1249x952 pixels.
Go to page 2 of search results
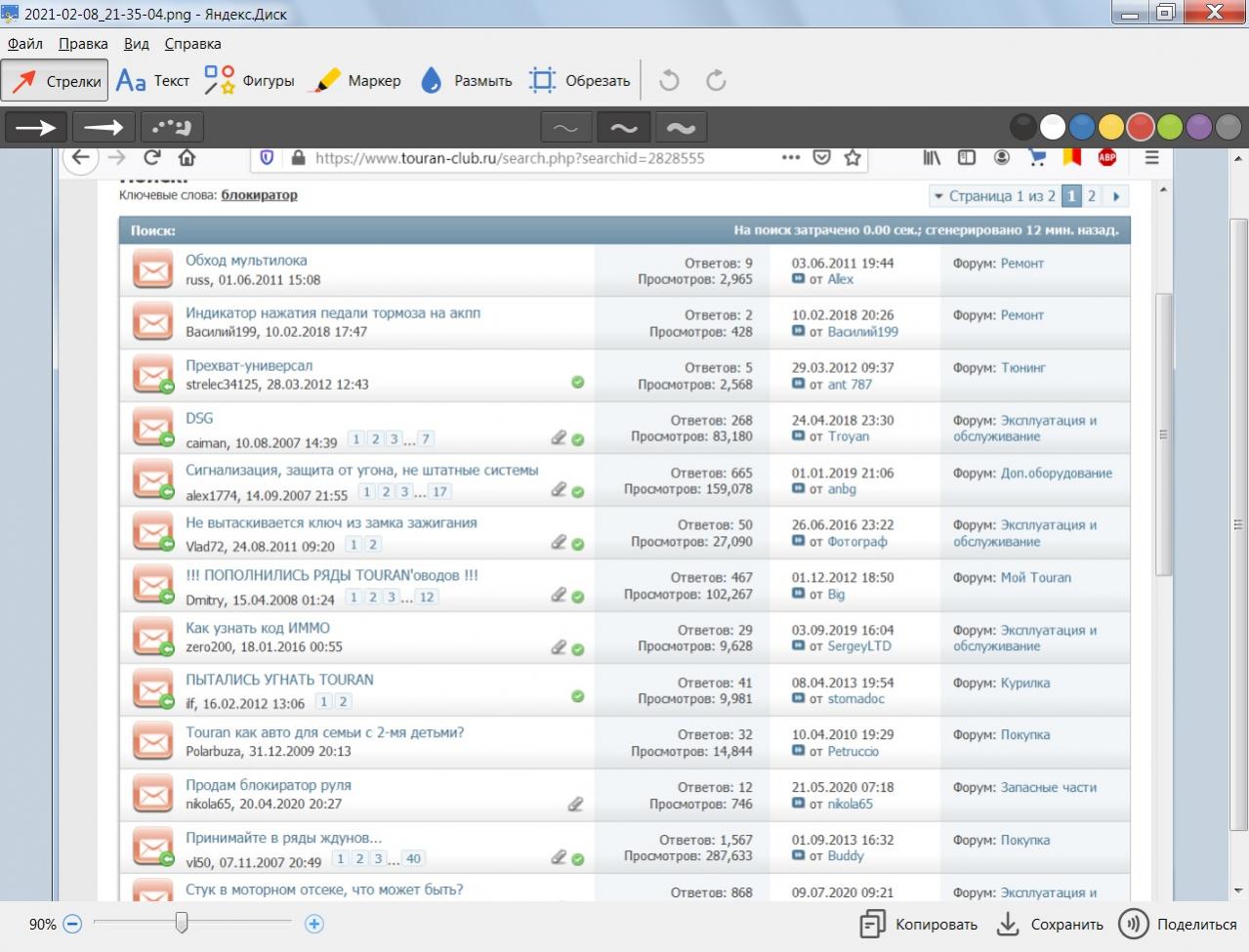[1092, 196]
